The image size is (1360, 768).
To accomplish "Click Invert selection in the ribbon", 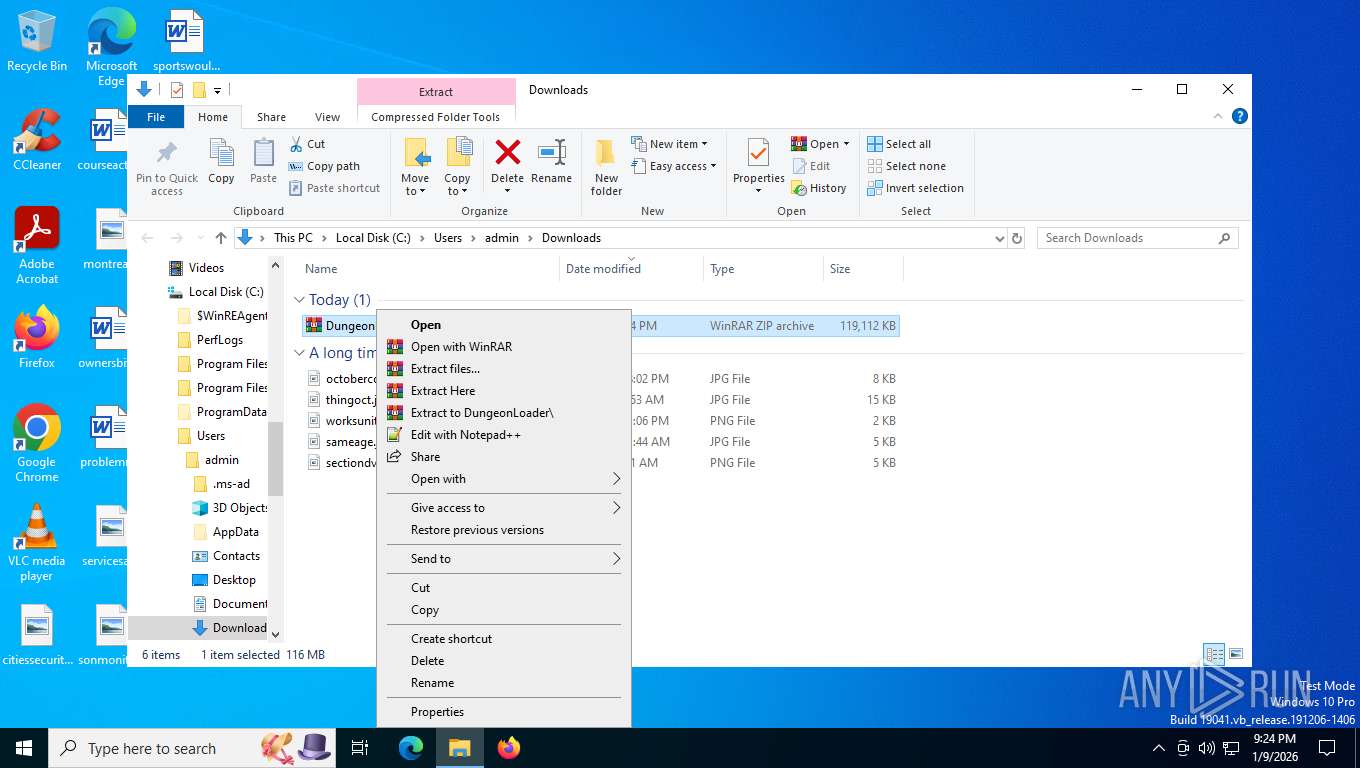I will (915, 188).
